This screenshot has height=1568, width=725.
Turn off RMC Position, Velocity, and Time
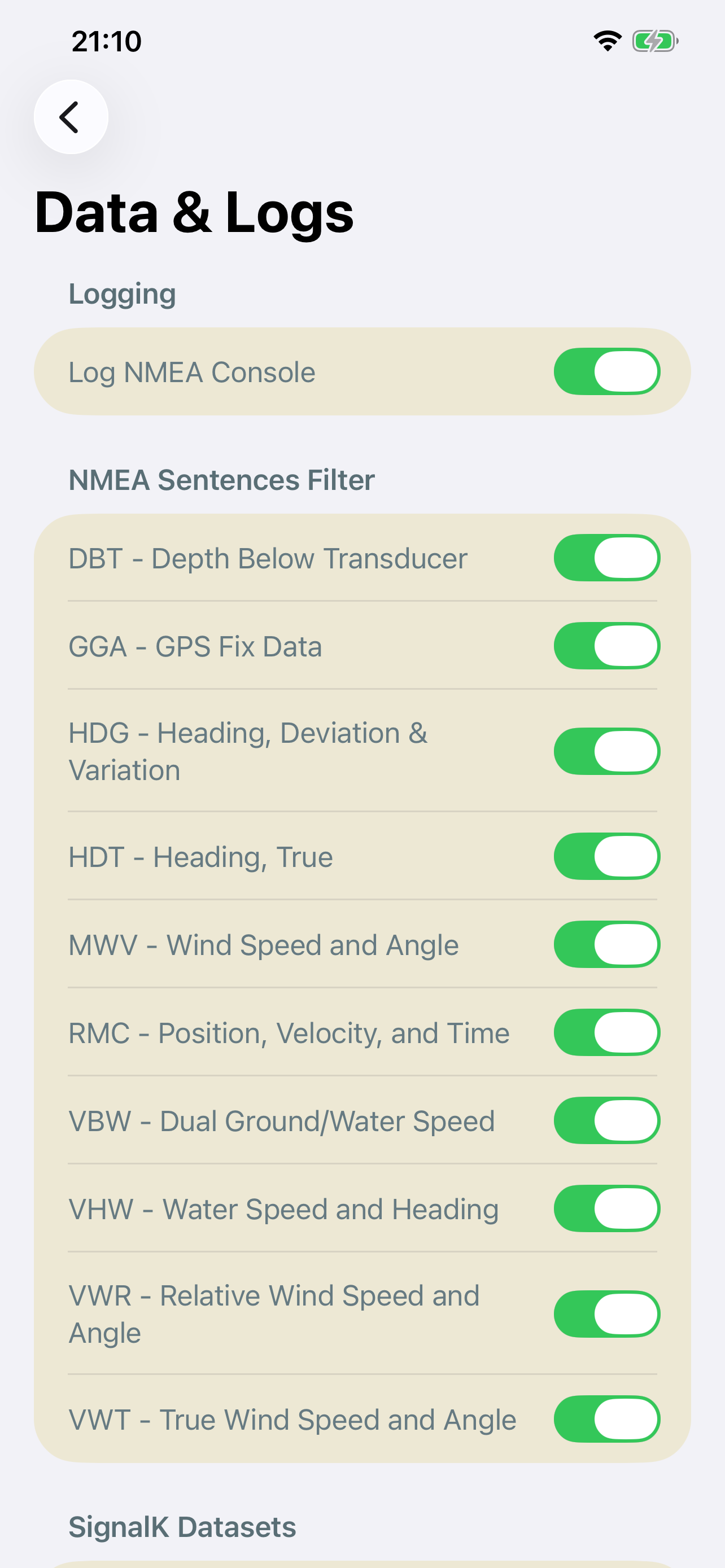click(x=606, y=1033)
